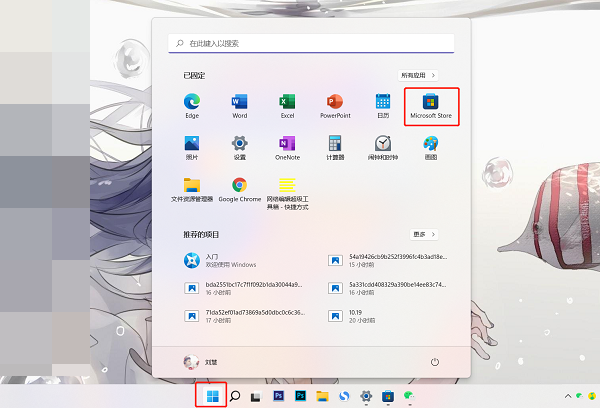Image resolution: width=600 pixels, height=408 pixels.
Task: Open Microsoft Edge from pinned apps
Action: tap(191, 106)
